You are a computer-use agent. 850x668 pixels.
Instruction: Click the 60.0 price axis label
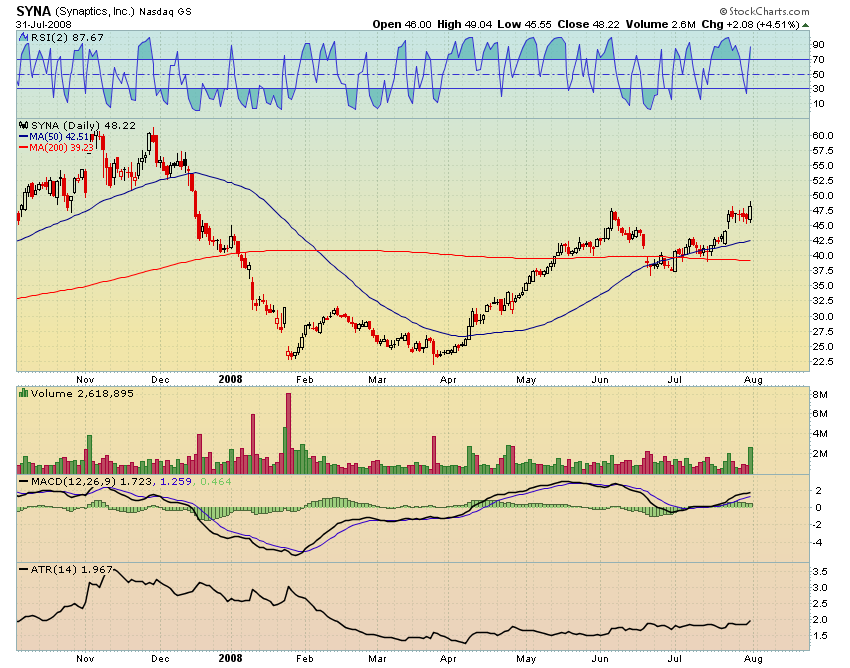pos(822,136)
